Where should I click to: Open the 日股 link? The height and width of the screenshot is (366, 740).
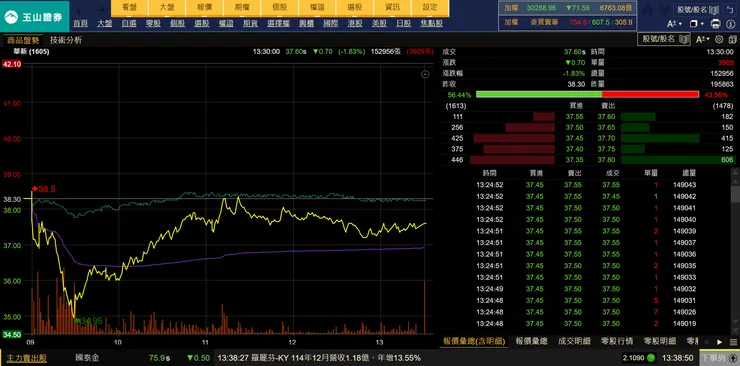point(404,24)
